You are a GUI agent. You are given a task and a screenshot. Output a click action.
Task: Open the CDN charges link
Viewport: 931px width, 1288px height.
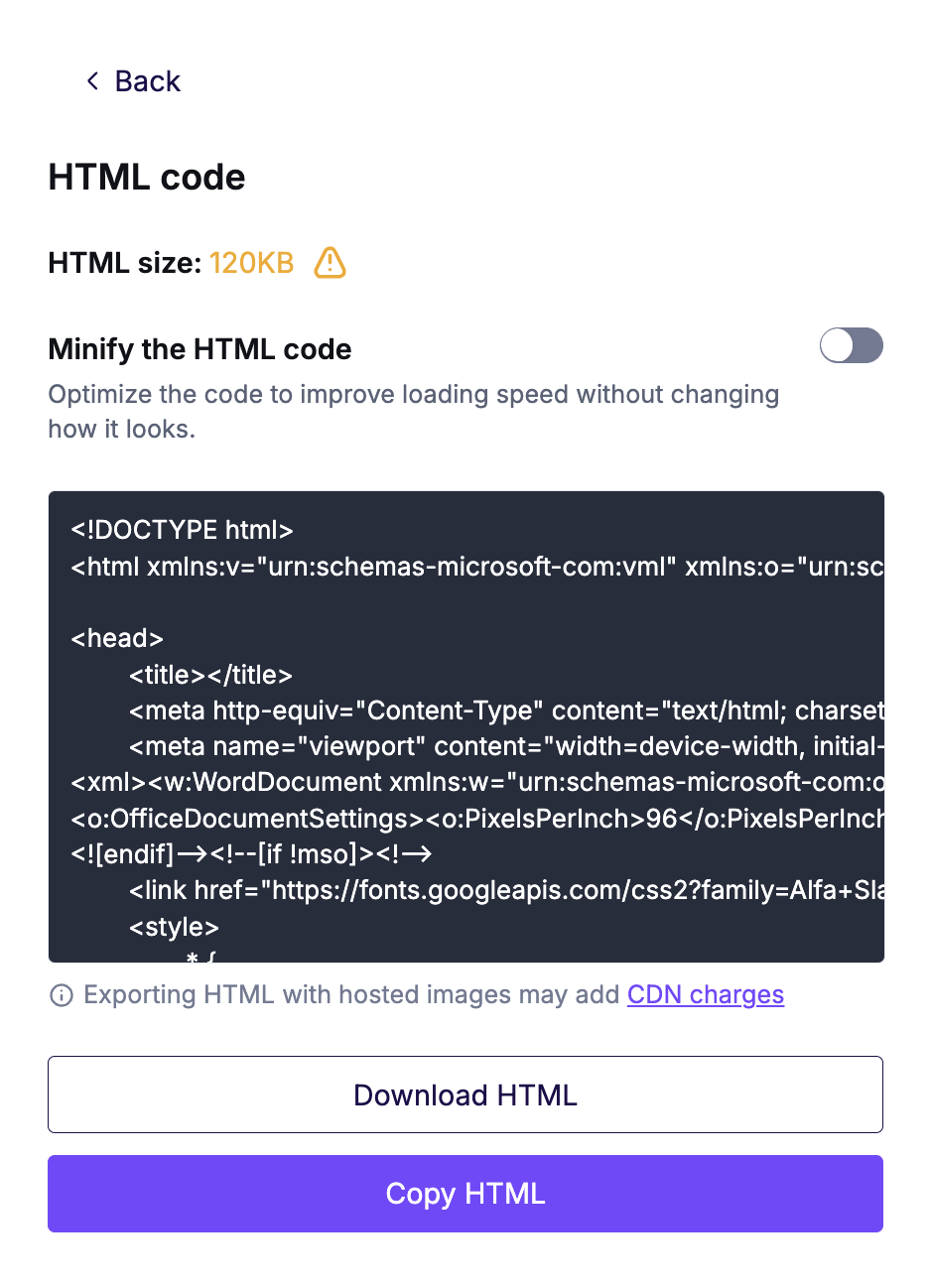(x=706, y=994)
